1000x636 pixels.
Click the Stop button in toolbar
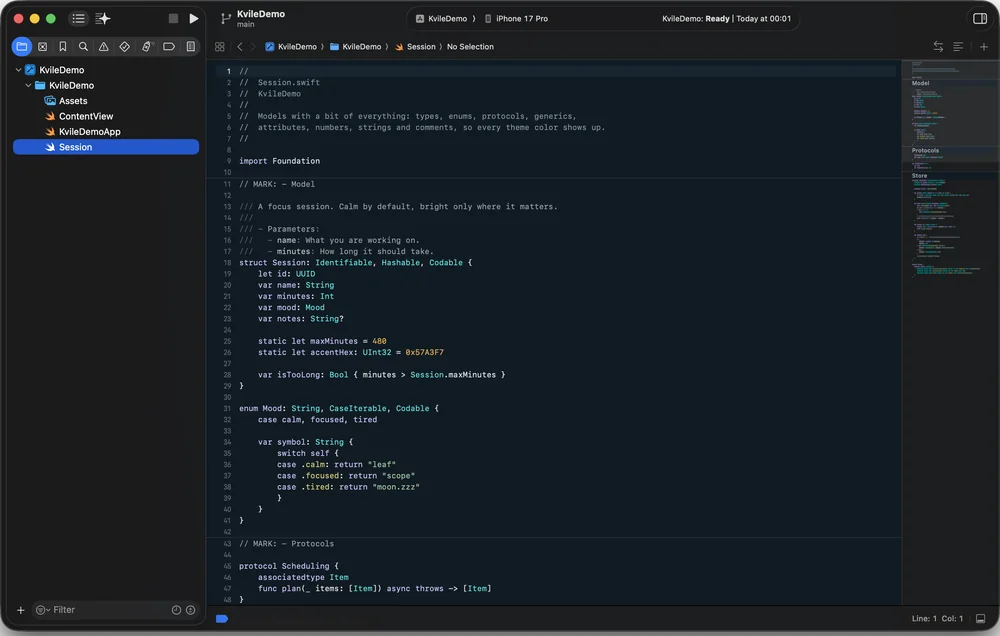coord(173,18)
